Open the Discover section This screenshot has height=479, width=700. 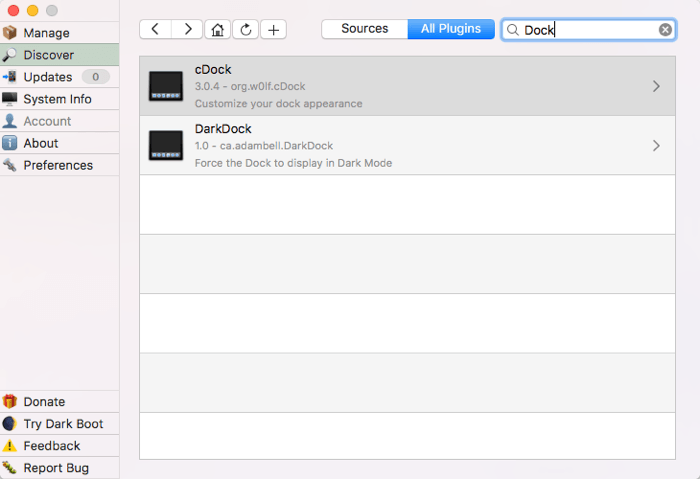pos(59,54)
